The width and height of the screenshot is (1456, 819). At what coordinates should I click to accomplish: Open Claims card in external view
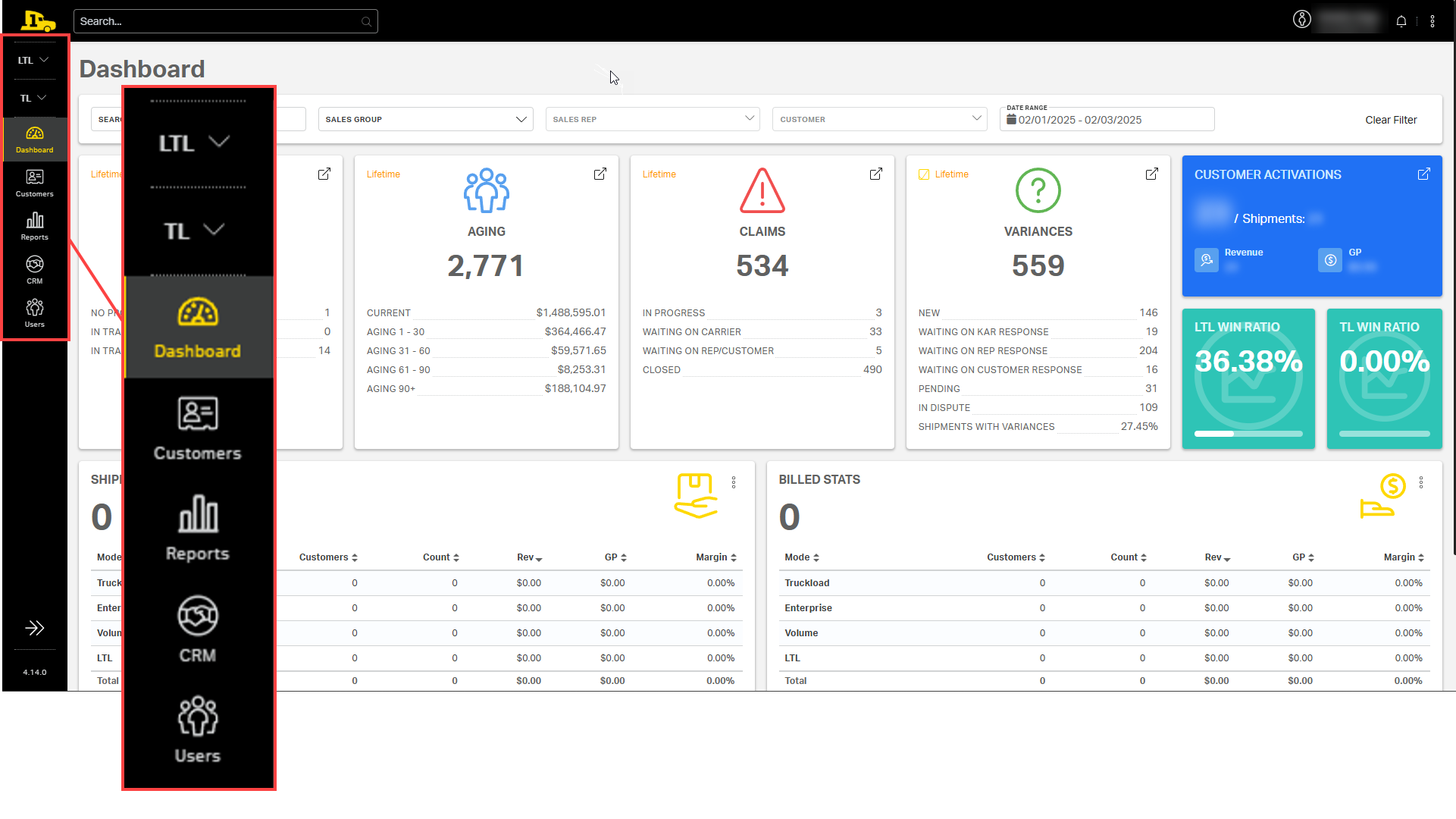coord(875,174)
